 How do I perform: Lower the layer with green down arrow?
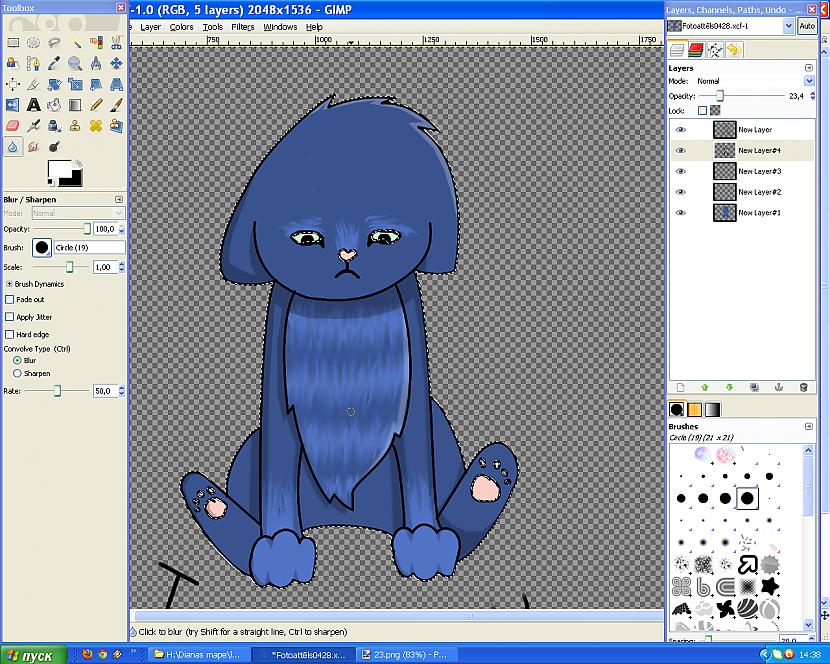pyautogui.click(x=729, y=388)
